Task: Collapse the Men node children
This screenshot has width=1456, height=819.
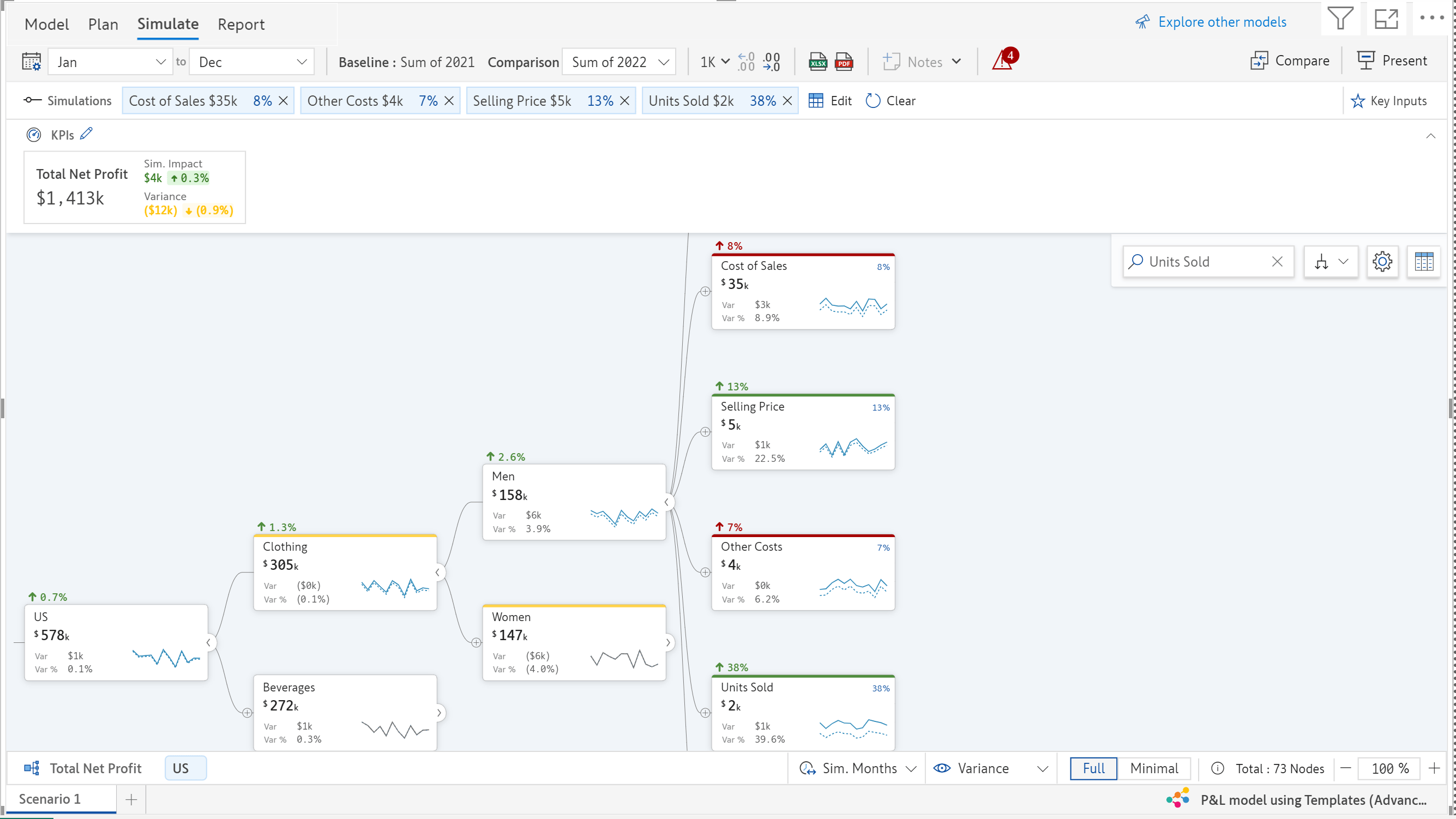Action: tap(667, 502)
